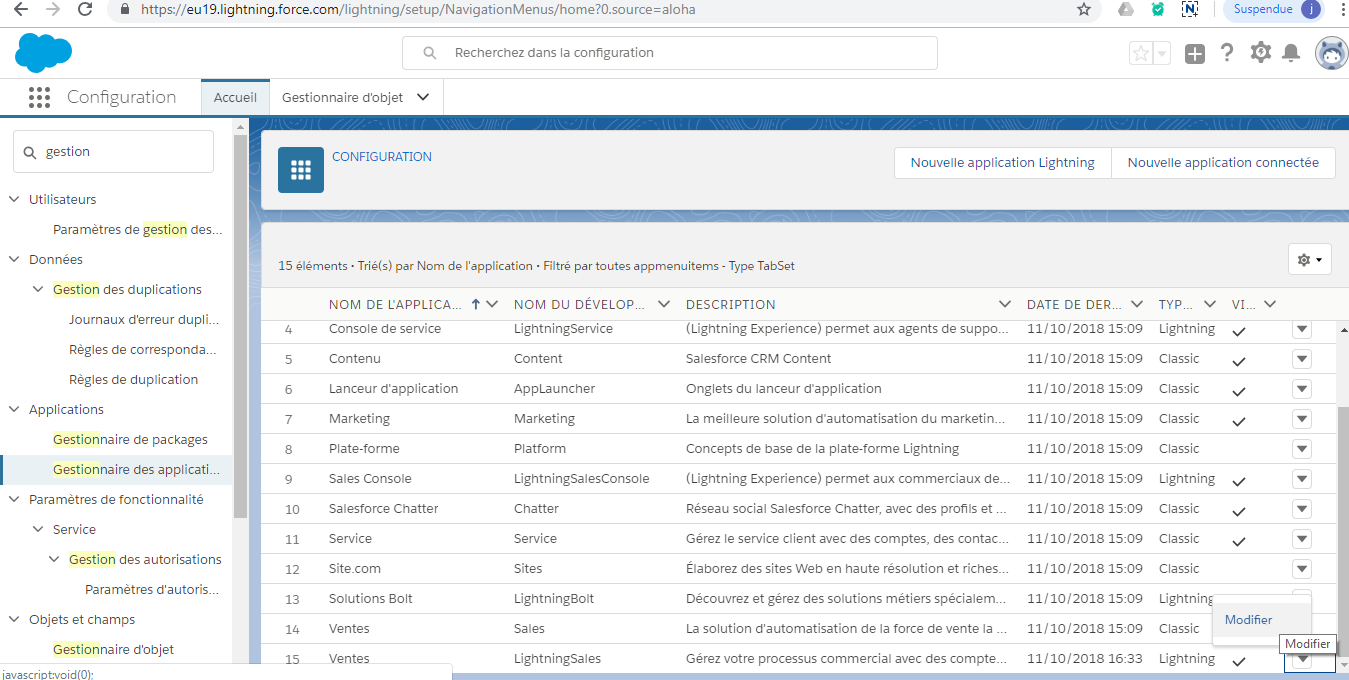Open row actions for Marketing

tap(1301, 419)
